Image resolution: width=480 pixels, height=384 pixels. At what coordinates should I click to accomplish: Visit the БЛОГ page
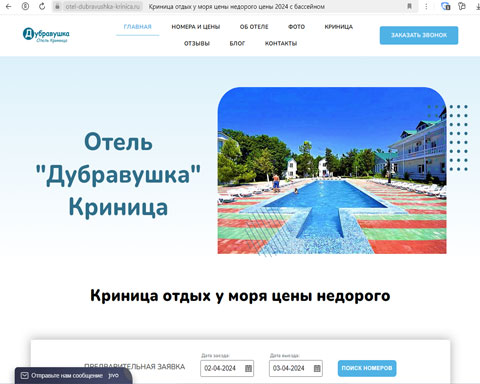237,43
